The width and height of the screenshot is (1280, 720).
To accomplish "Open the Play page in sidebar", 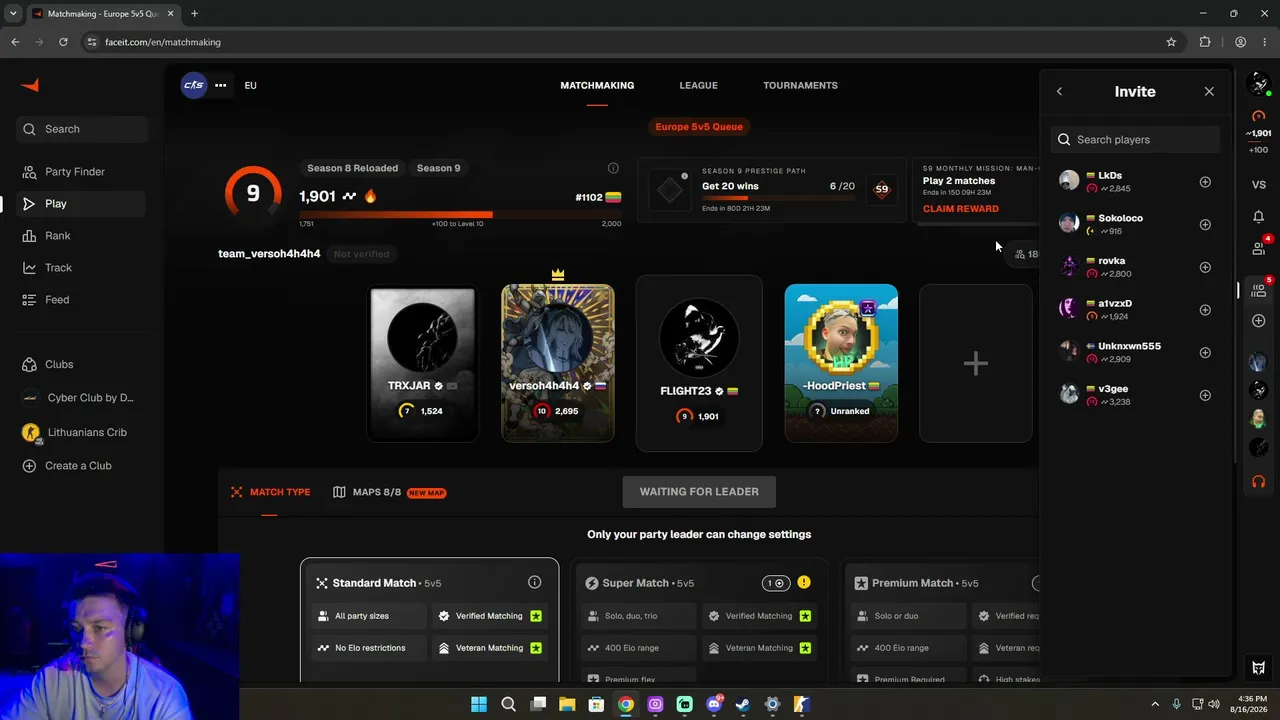I will pos(81,204).
